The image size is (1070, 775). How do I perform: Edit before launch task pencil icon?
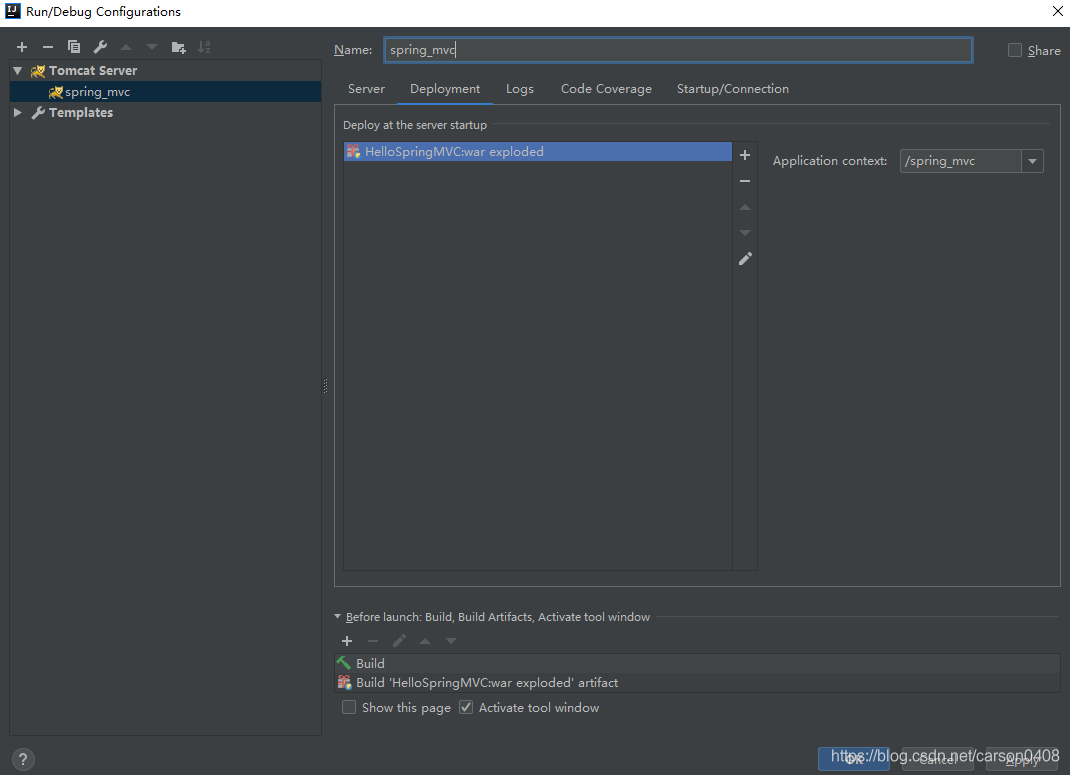[x=399, y=641]
